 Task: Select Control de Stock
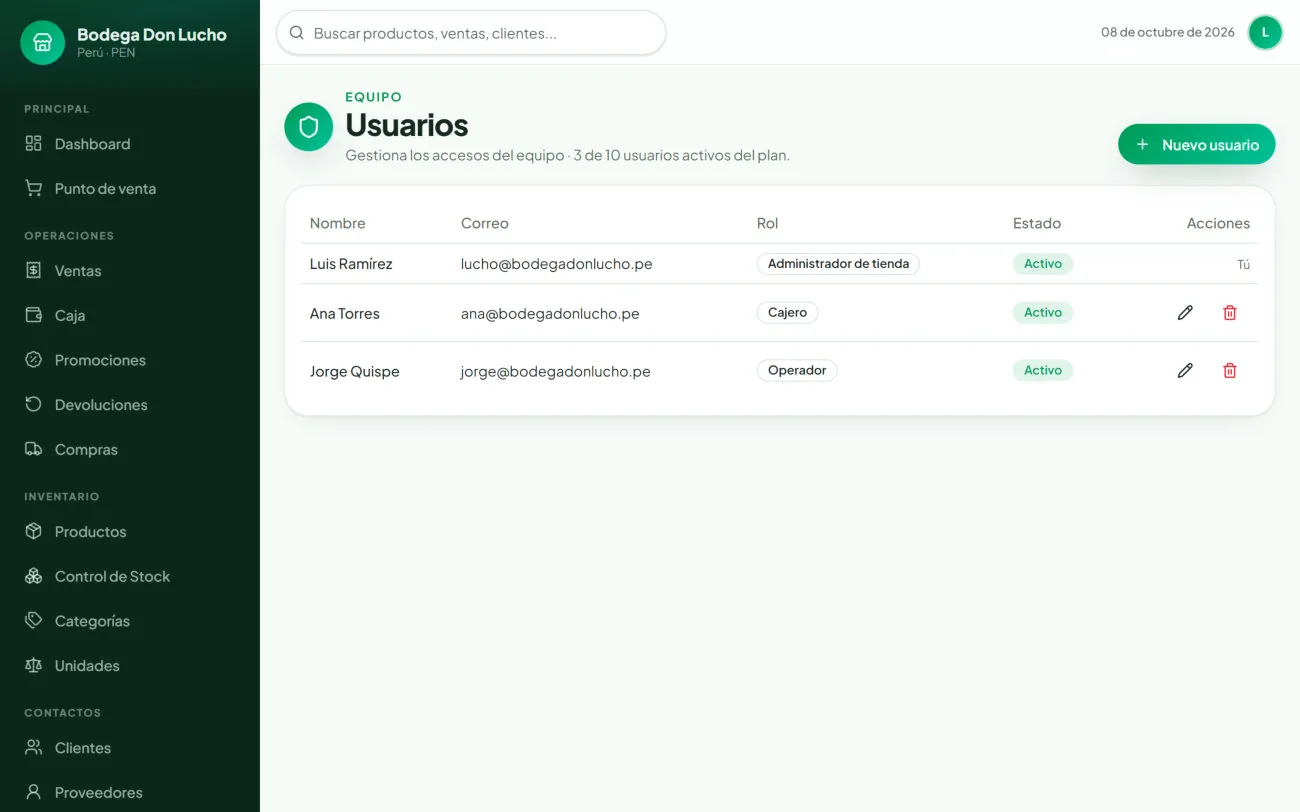coord(130,576)
